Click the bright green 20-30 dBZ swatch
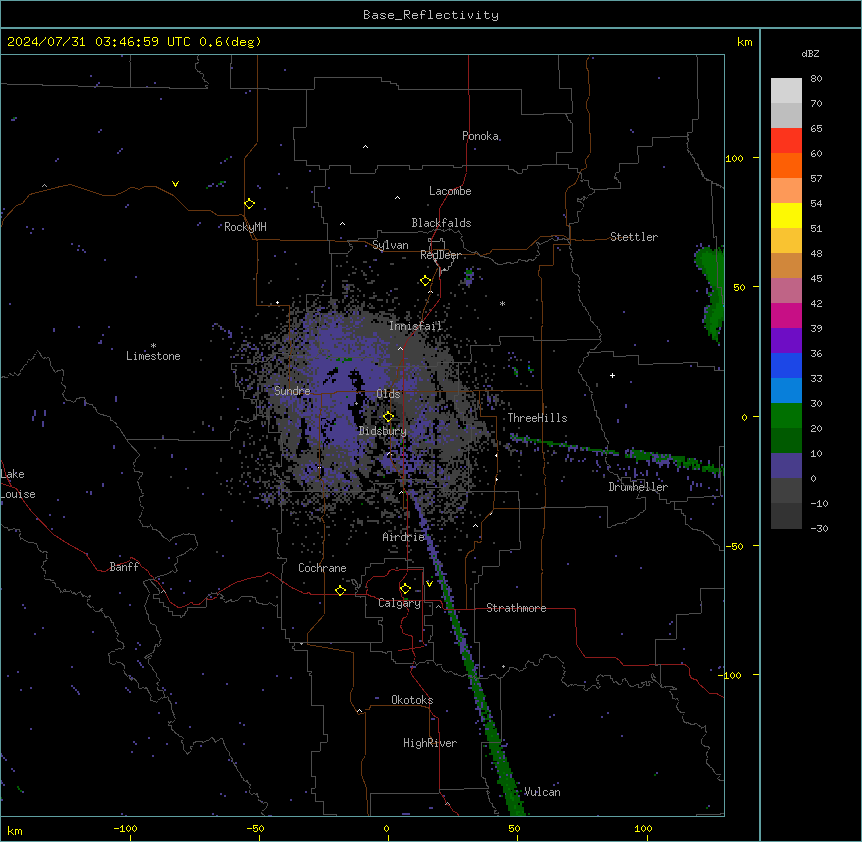 [786, 416]
